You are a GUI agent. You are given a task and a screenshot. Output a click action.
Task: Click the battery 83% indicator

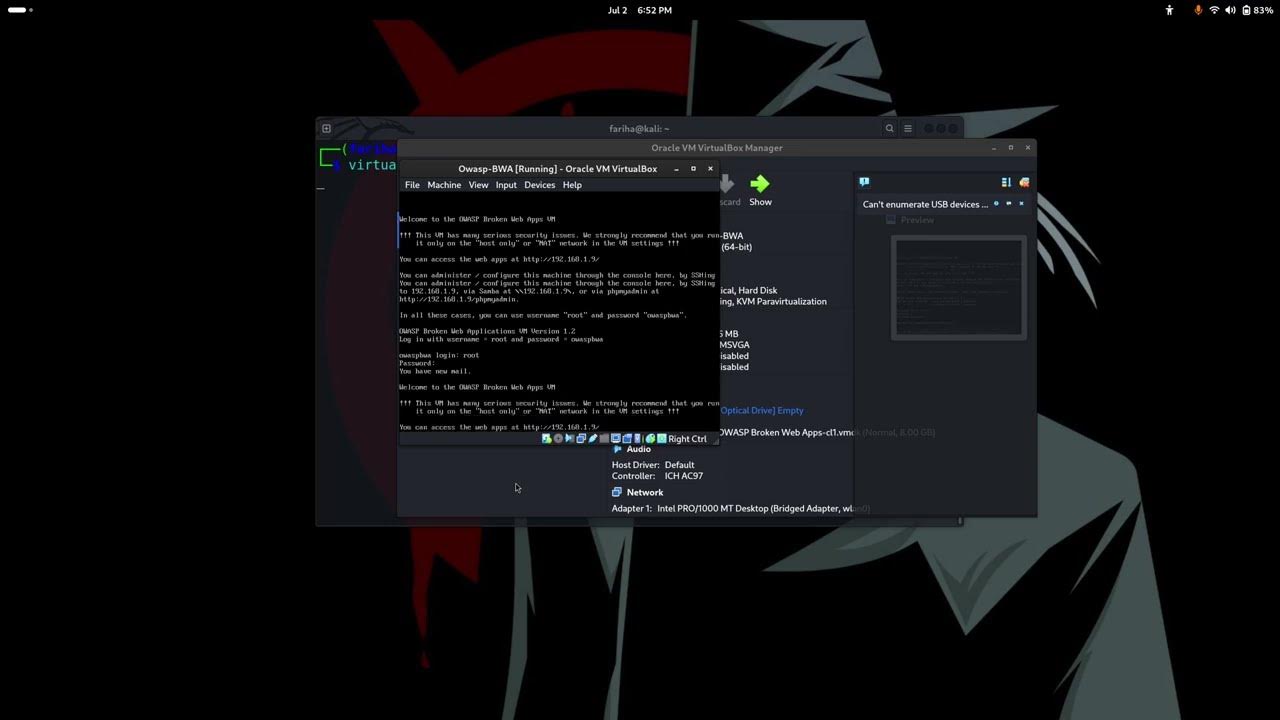coord(1257,10)
